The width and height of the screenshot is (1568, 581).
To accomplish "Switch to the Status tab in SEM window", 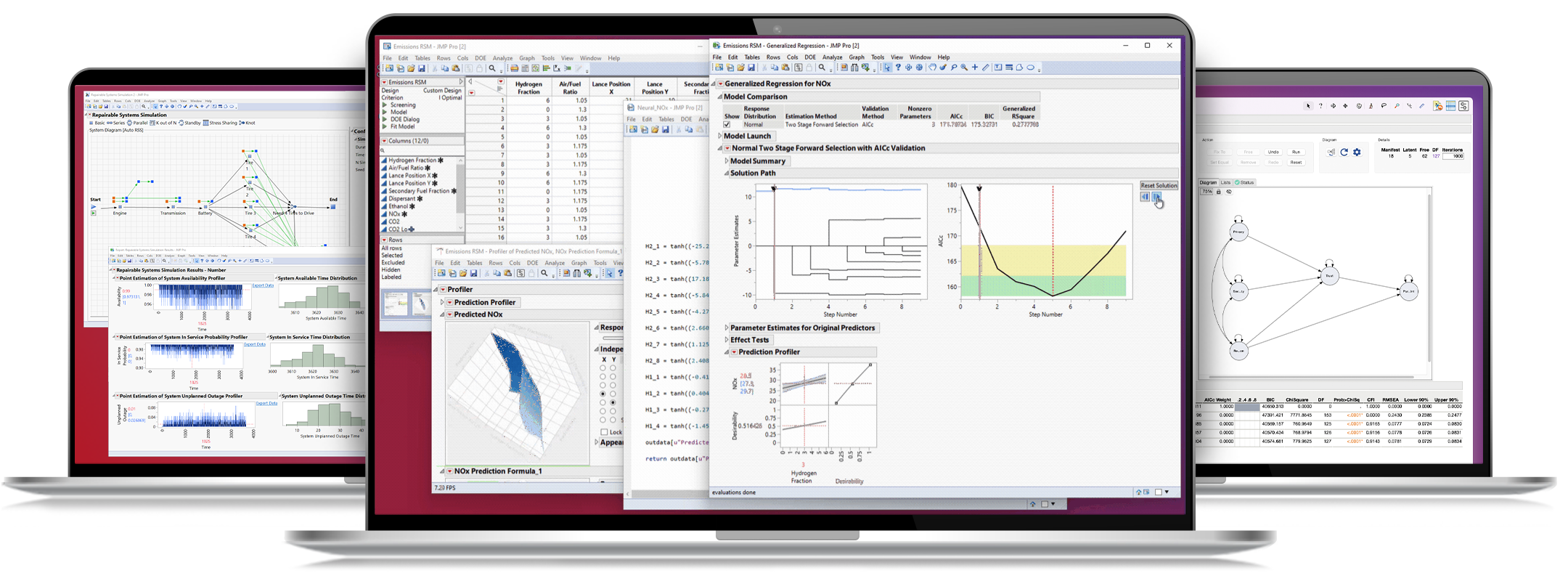I will click(1244, 182).
